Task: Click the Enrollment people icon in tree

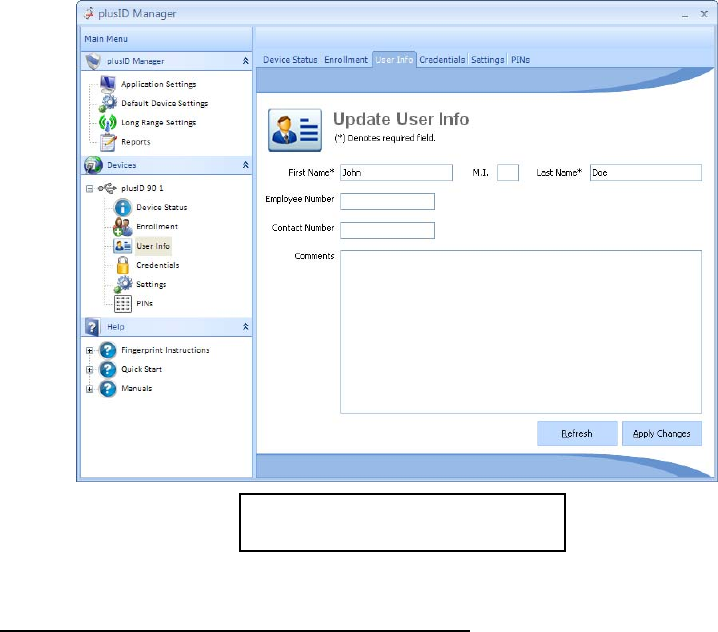Action: [x=123, y=227]
